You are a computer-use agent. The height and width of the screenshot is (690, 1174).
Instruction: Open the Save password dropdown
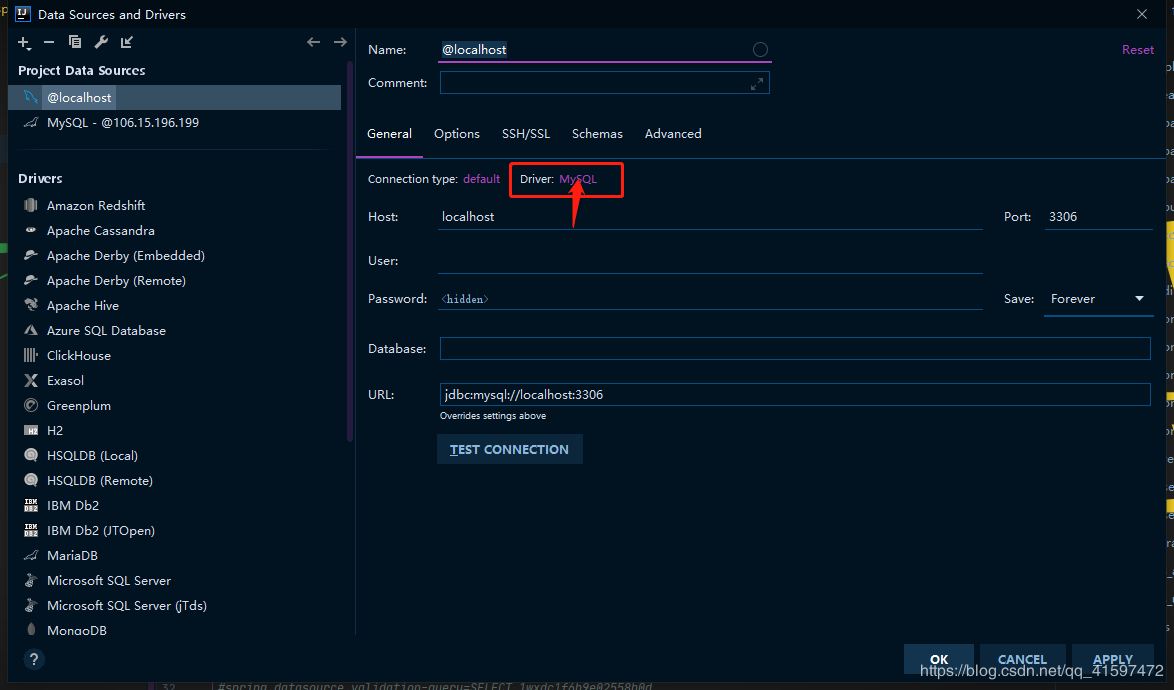1098,299
